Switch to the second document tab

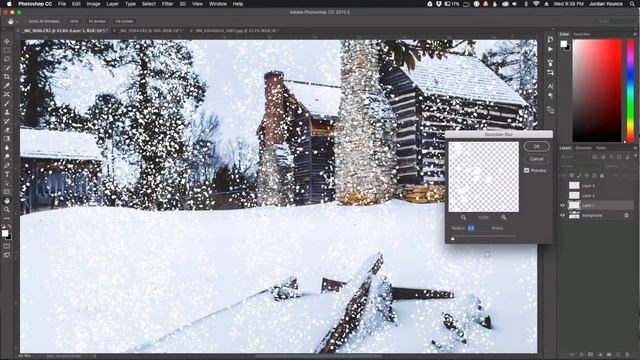151,31
